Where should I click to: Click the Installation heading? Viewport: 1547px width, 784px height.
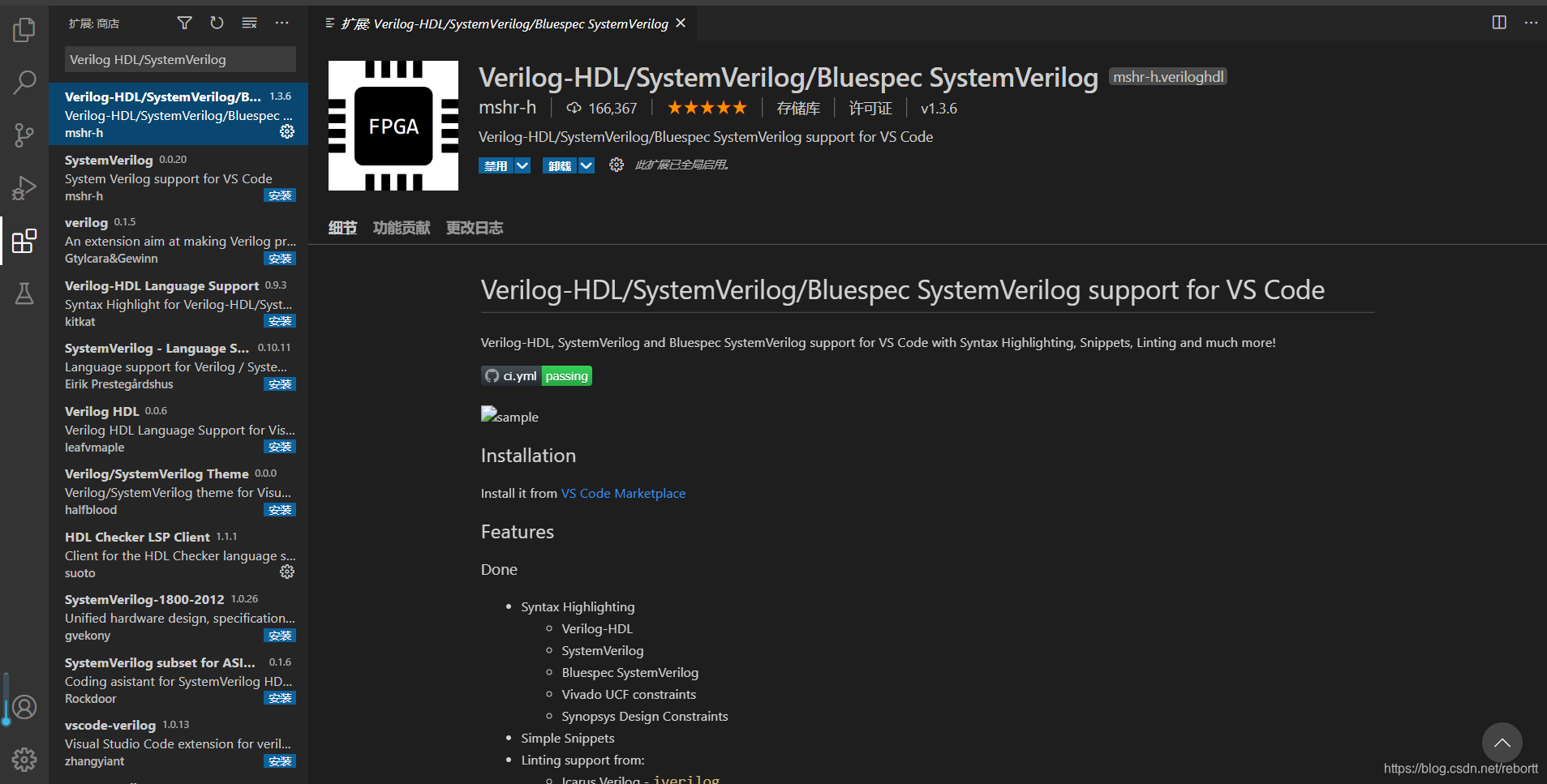click(x=528, y=456)
